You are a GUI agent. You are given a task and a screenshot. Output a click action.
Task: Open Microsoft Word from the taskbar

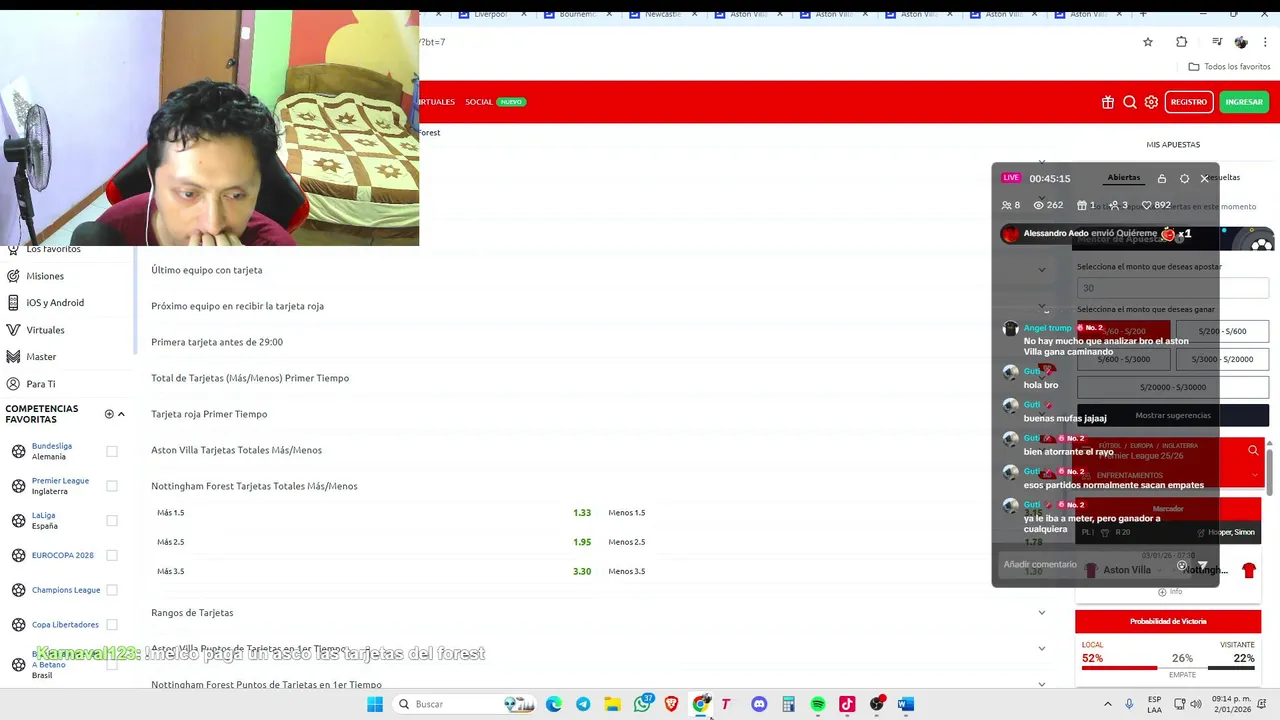pyautogui.click(x=906, y=704)
